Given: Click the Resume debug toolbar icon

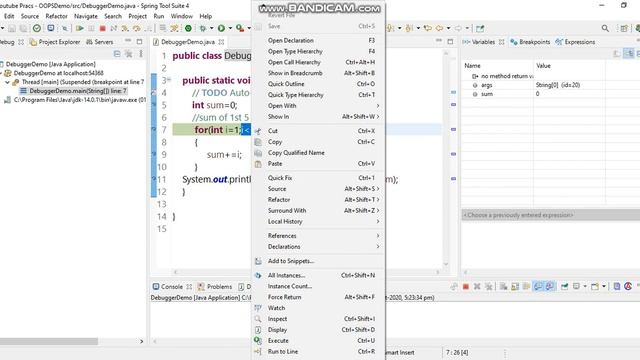Looking at the screenshot, I should 80,28.
